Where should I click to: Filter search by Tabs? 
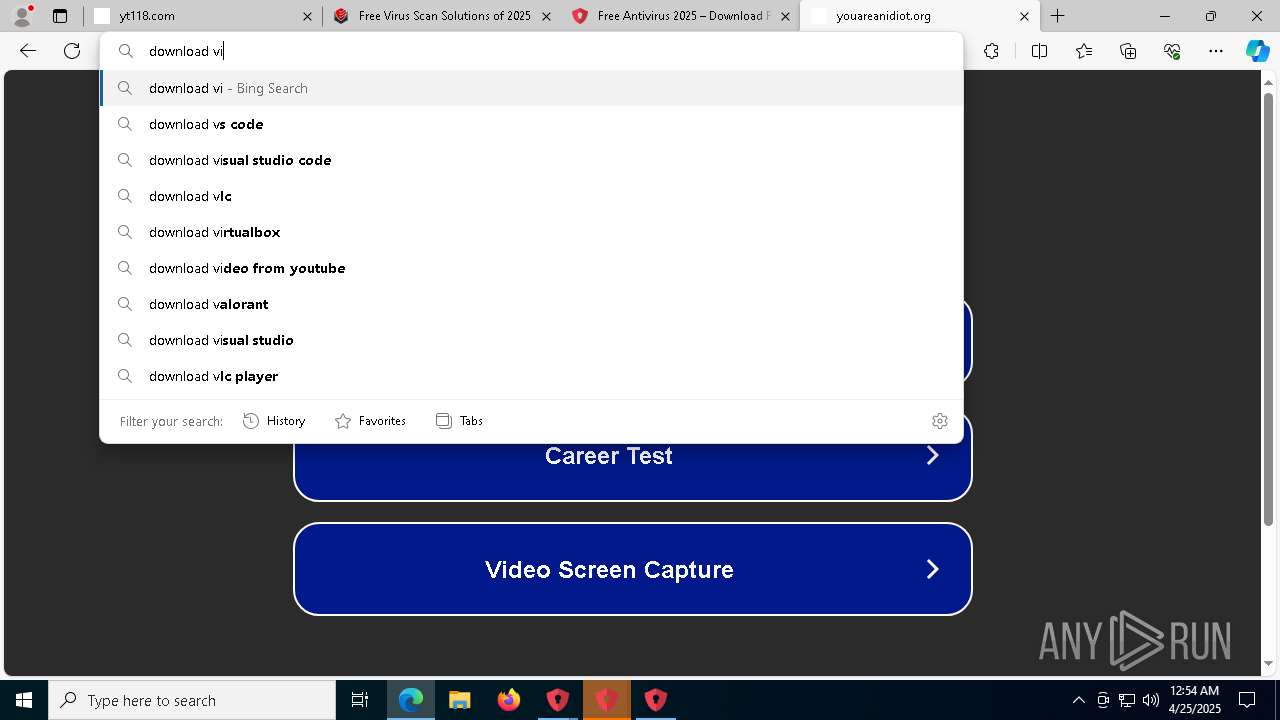460,421
